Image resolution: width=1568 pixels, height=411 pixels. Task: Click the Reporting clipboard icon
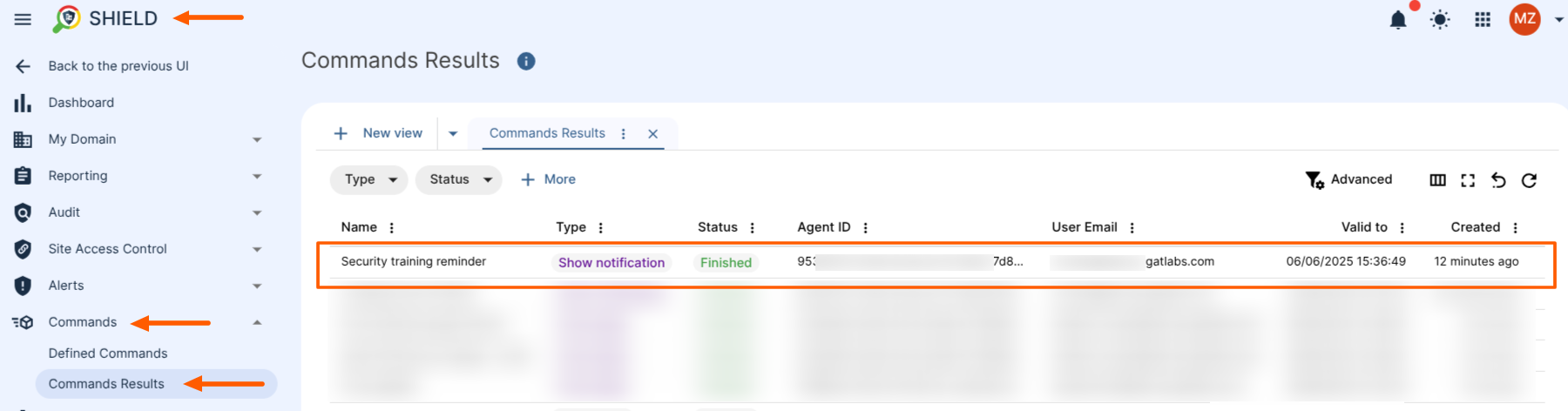click(23, 176)
